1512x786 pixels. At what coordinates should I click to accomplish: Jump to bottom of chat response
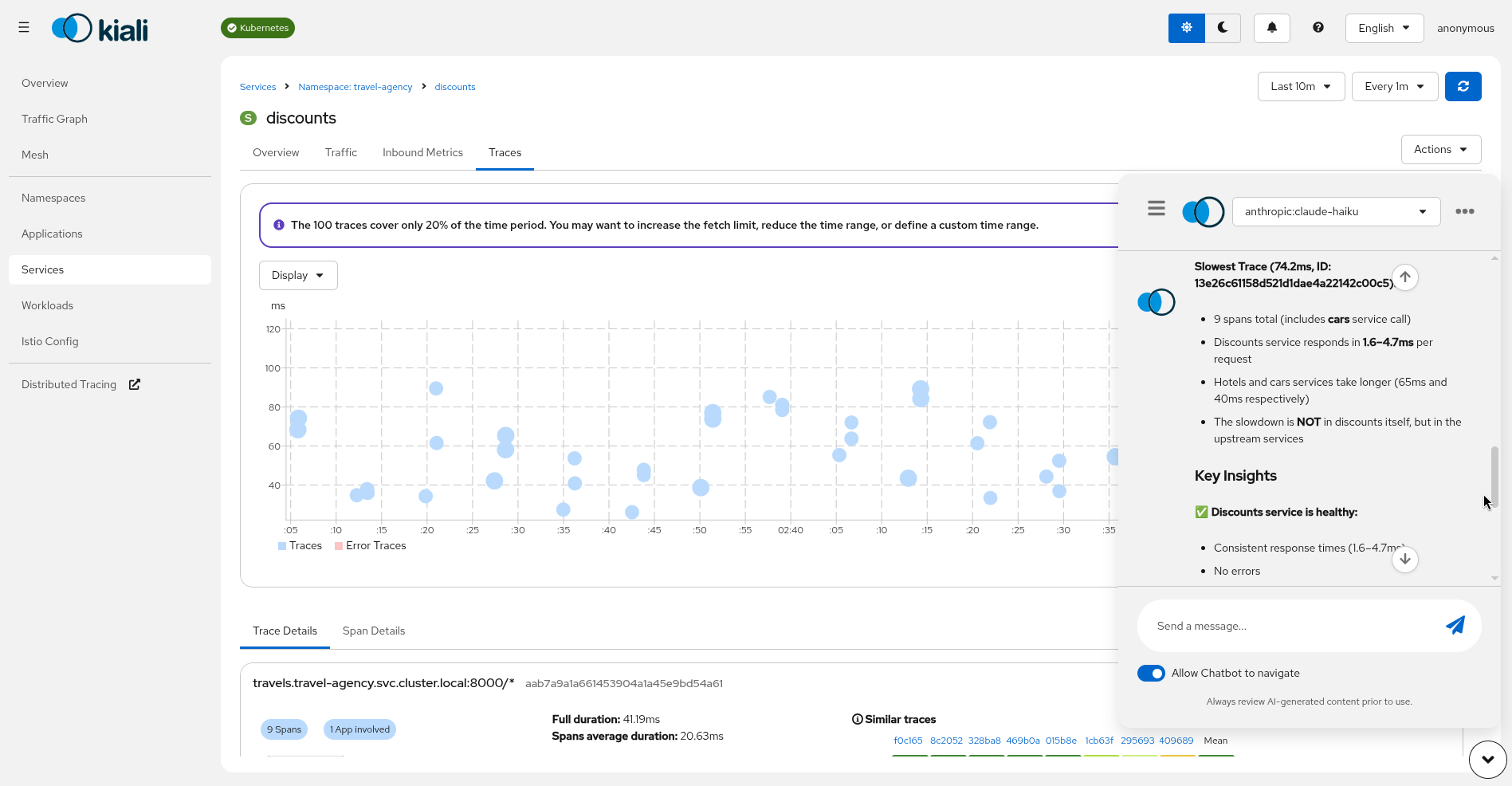click(x=1405, y=559)
